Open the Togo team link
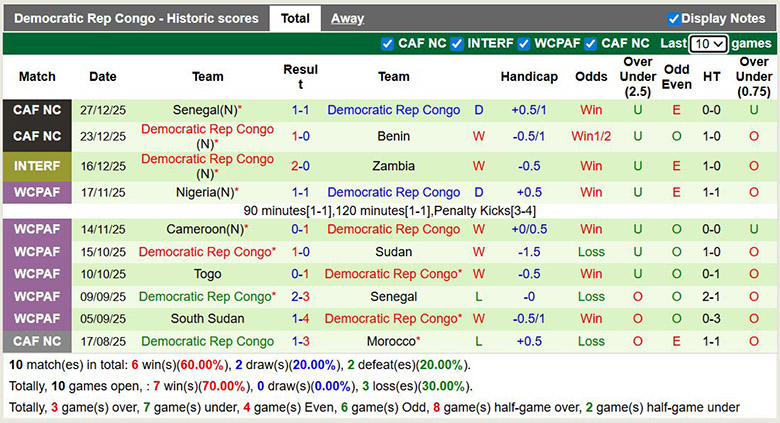 pyautogui.click(x=208, y=274)
